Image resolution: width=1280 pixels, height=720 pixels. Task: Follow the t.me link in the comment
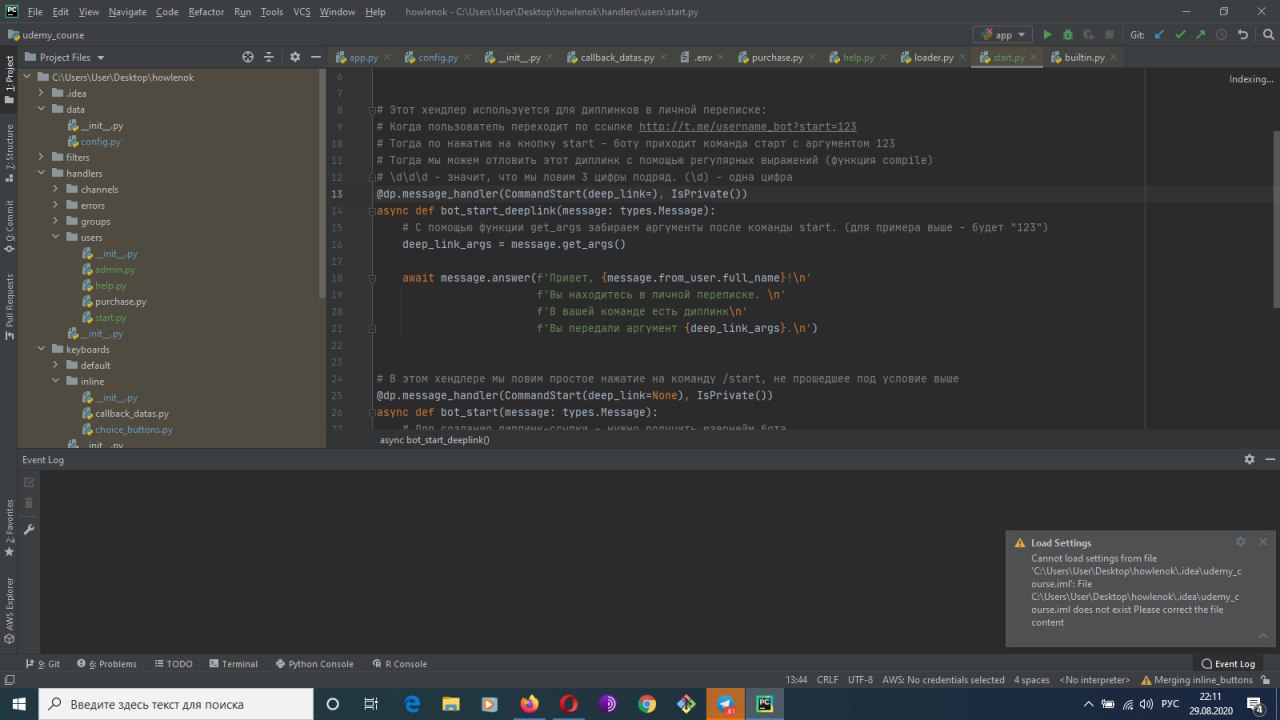[x=748, y=127]
